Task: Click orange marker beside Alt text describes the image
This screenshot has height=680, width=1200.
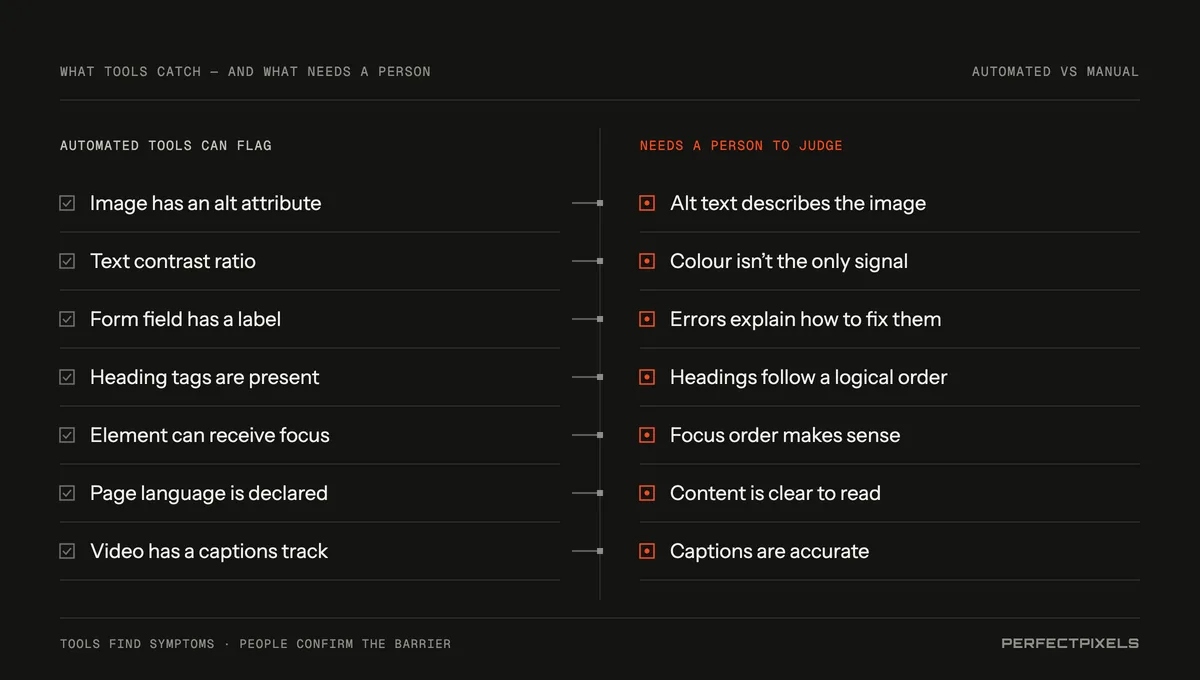Action: coord(647,203)
